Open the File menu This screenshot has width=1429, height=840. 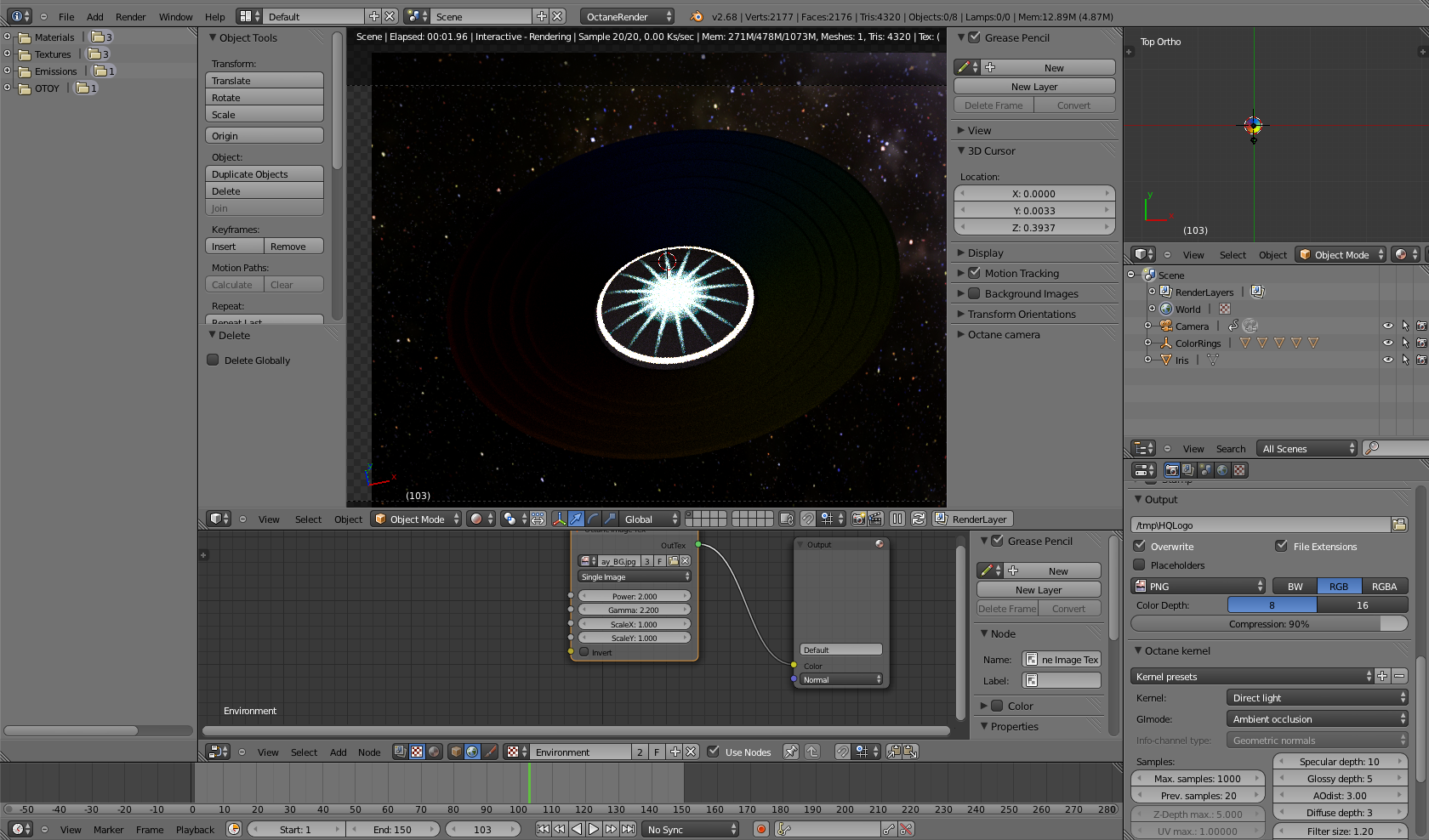[x=66, y=16]
